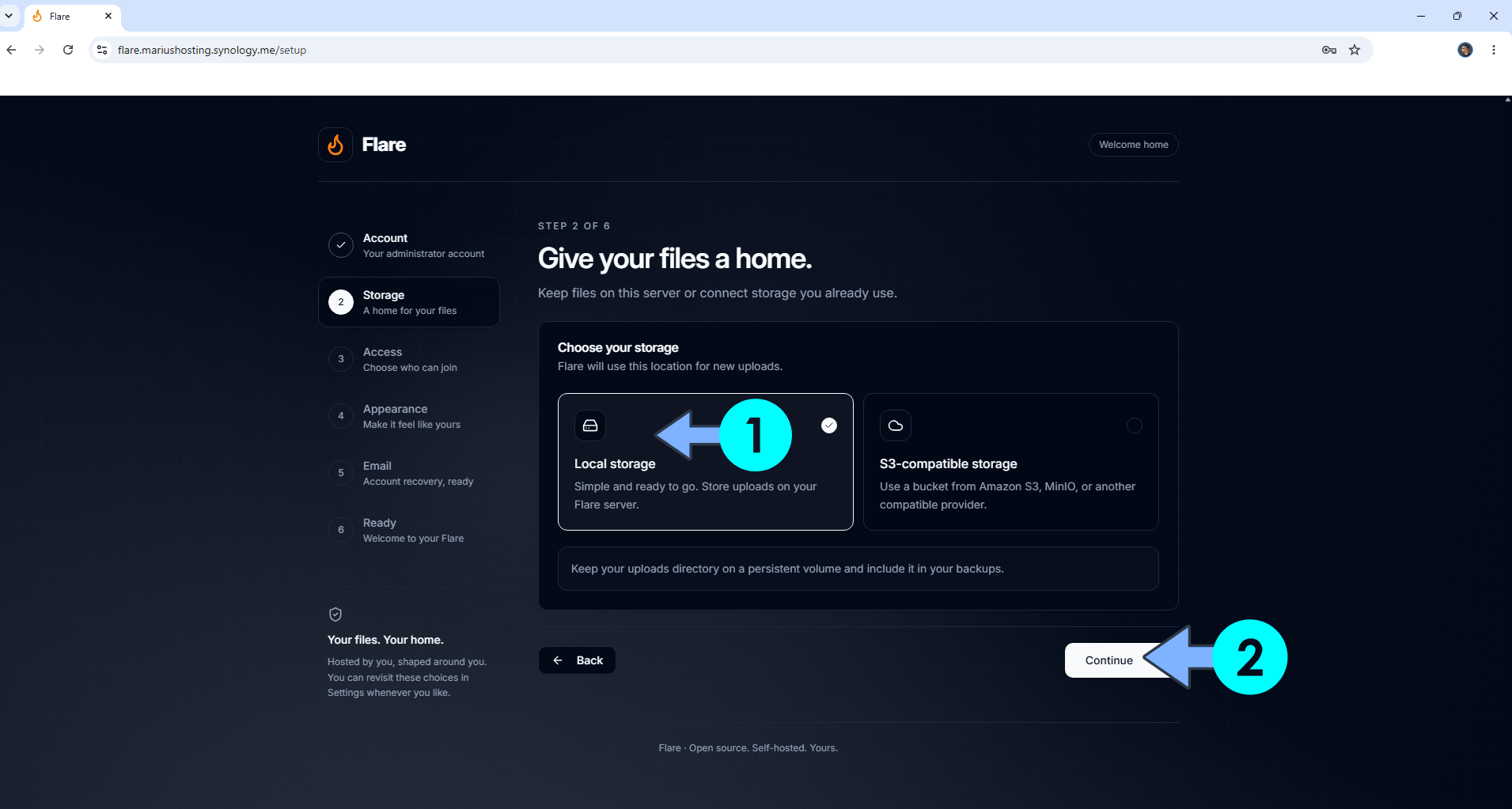Open the Account step in sidebar

[409, 245]
